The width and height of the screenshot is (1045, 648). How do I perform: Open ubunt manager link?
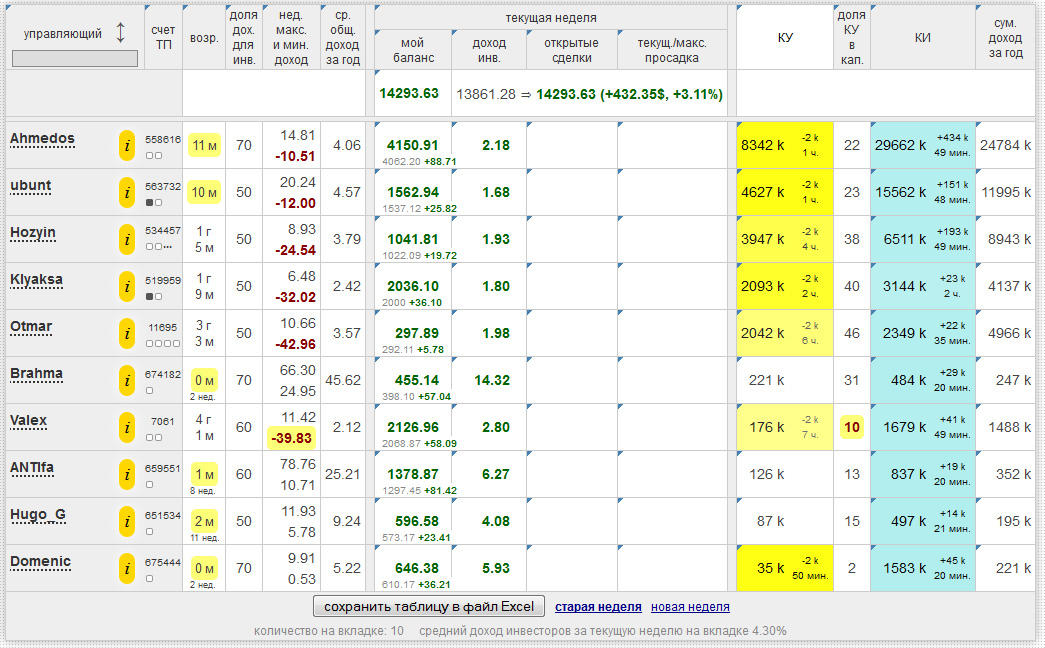coord(31,185)
